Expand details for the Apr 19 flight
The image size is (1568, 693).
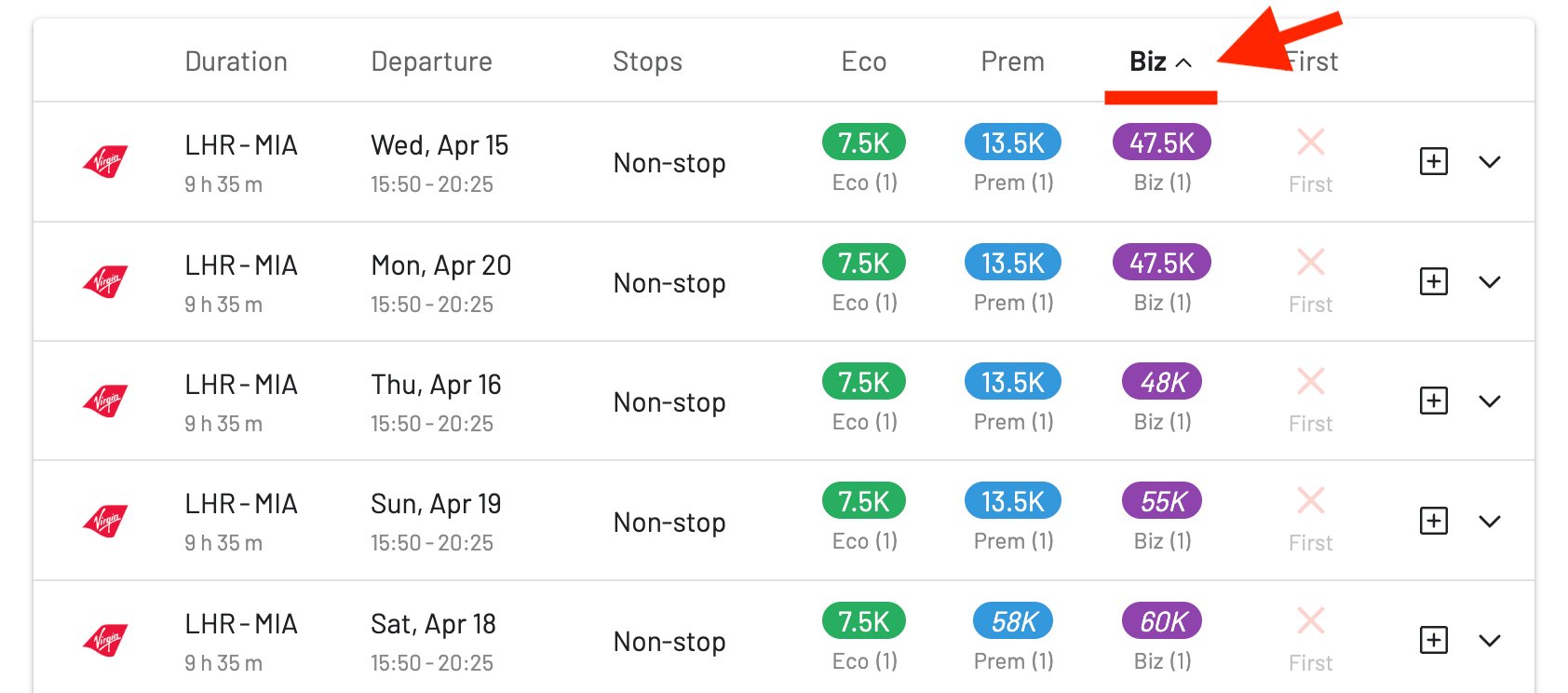coord(1490,521)
